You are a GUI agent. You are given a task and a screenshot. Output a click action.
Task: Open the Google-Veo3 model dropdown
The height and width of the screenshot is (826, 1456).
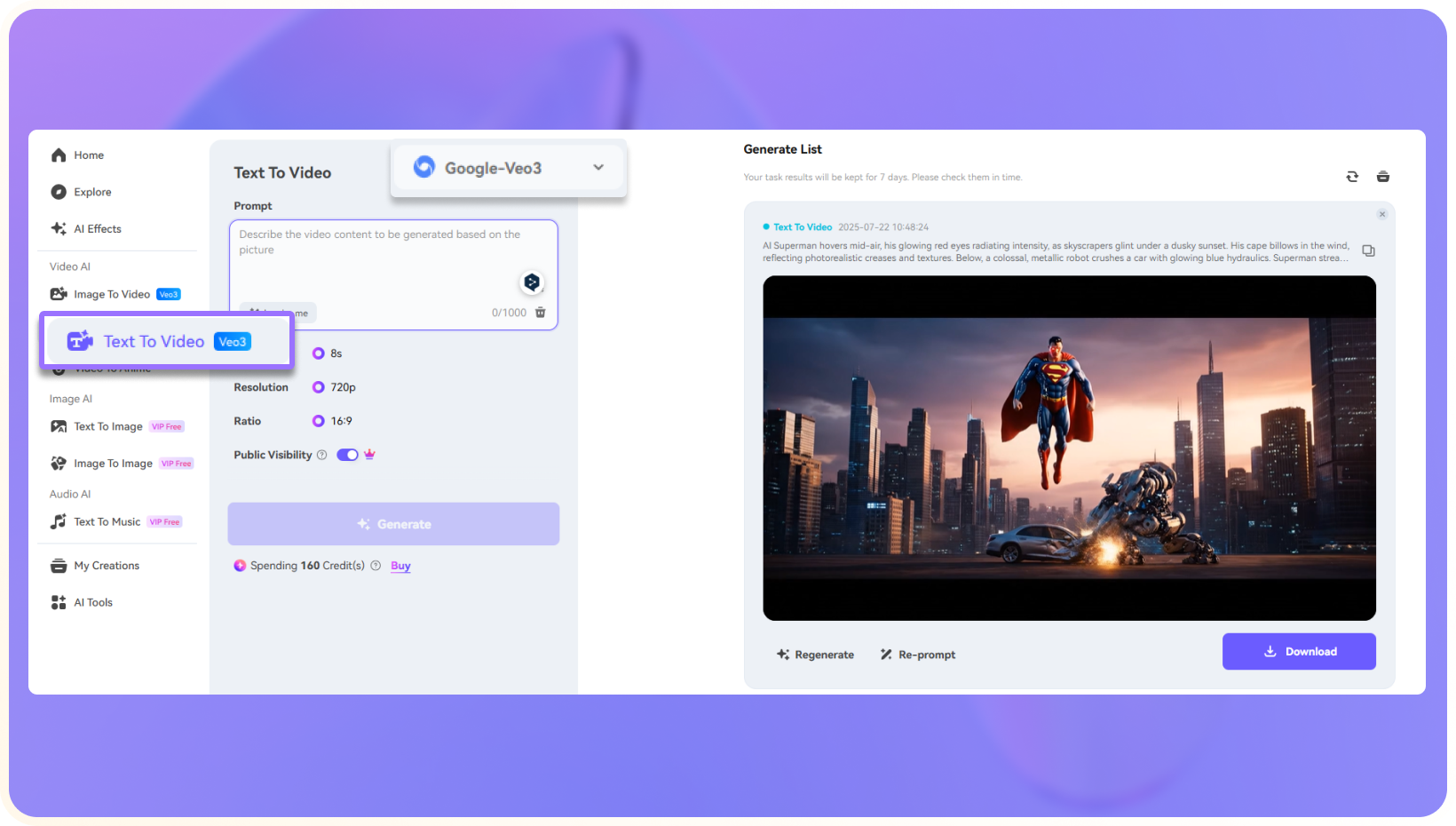click(x=509, y=168)
